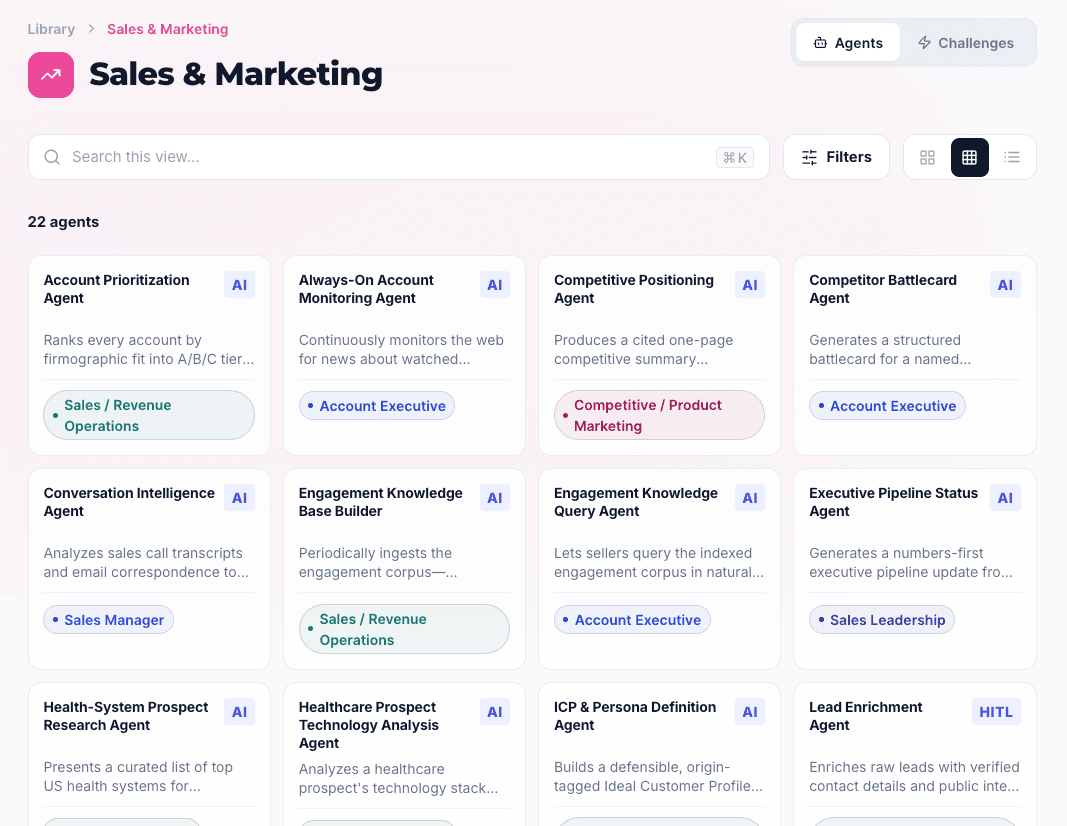Image resolution: width=1067 pixels, height=826 pixels.
Task: Click the breadcrumb chevron separator
Action: pos(91,29)
